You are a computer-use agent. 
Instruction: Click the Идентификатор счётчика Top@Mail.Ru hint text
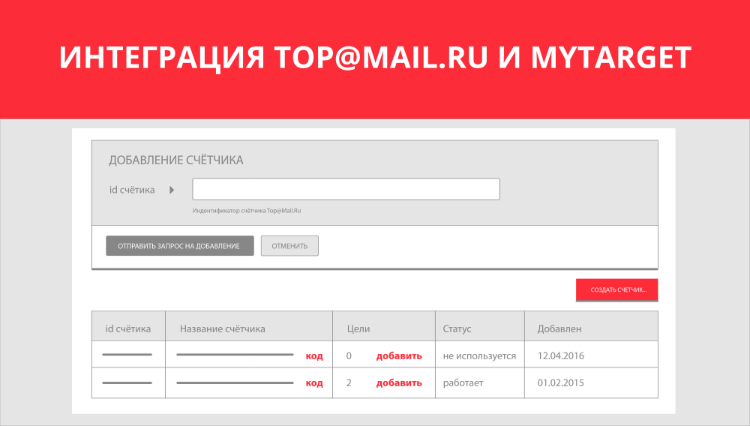[247, 210]
